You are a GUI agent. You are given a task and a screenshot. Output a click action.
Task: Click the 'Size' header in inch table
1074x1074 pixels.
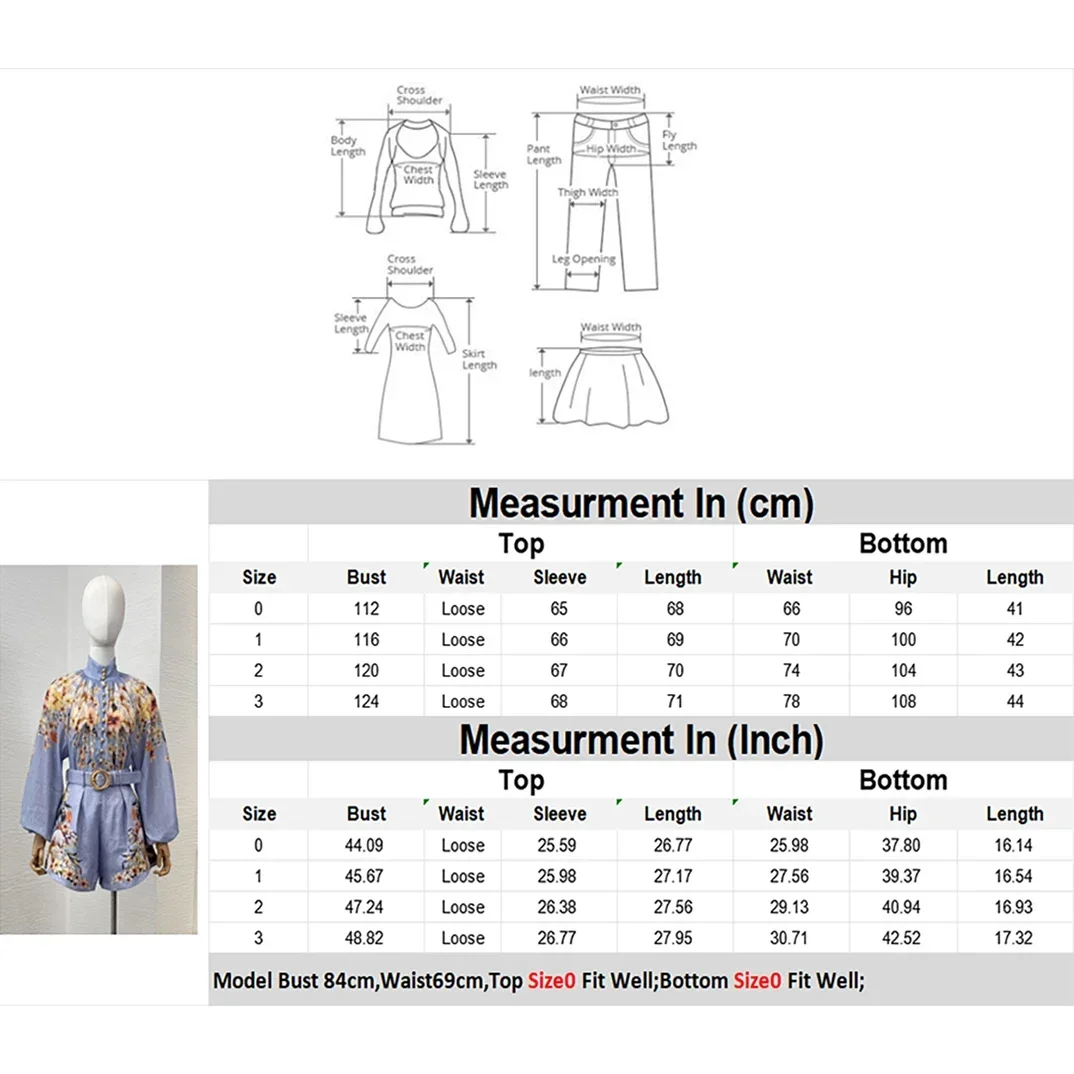pos(259,813)
